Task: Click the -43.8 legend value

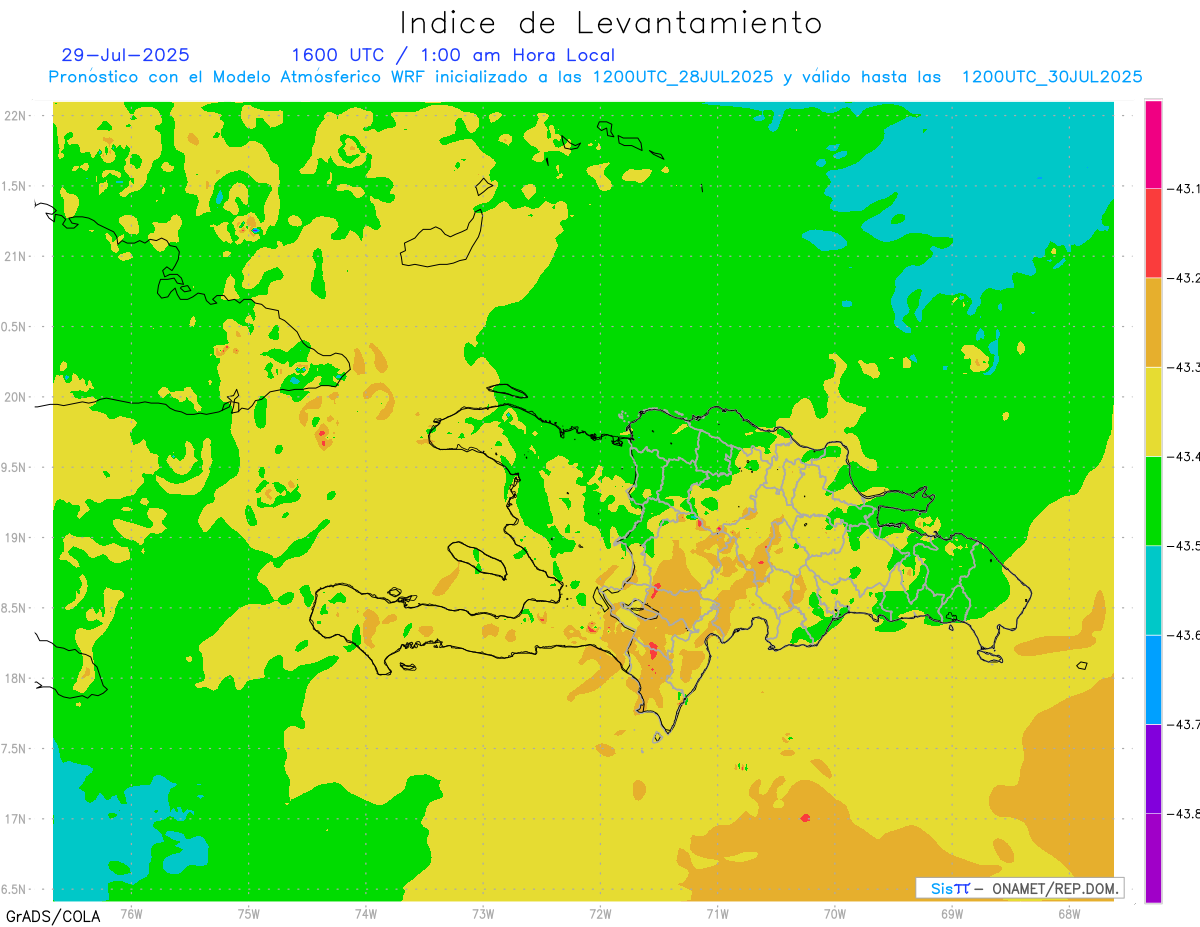Action: 1184,813
